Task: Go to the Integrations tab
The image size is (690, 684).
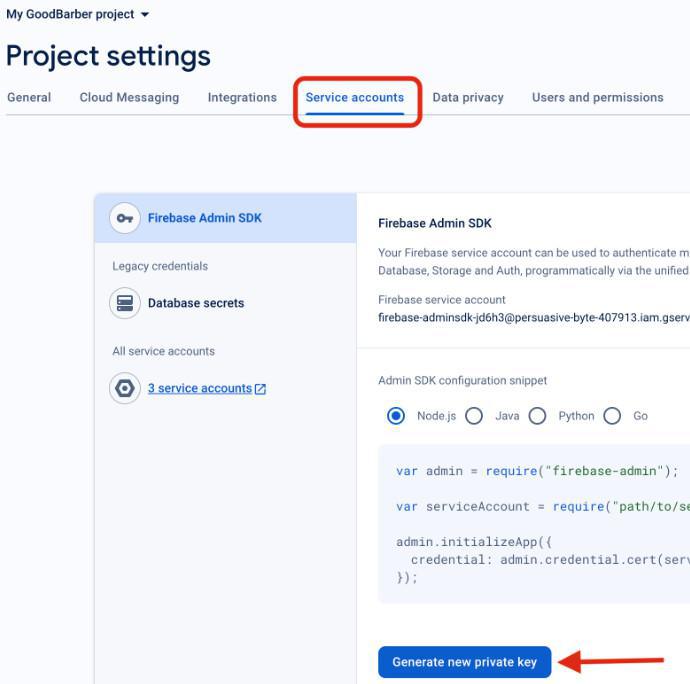Action: coord(242,98)
